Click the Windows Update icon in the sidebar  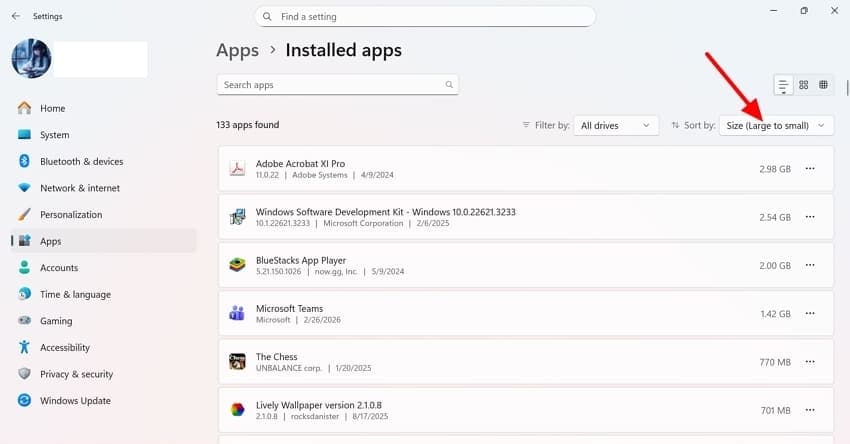pyautogui.click(x=24, y=400)
